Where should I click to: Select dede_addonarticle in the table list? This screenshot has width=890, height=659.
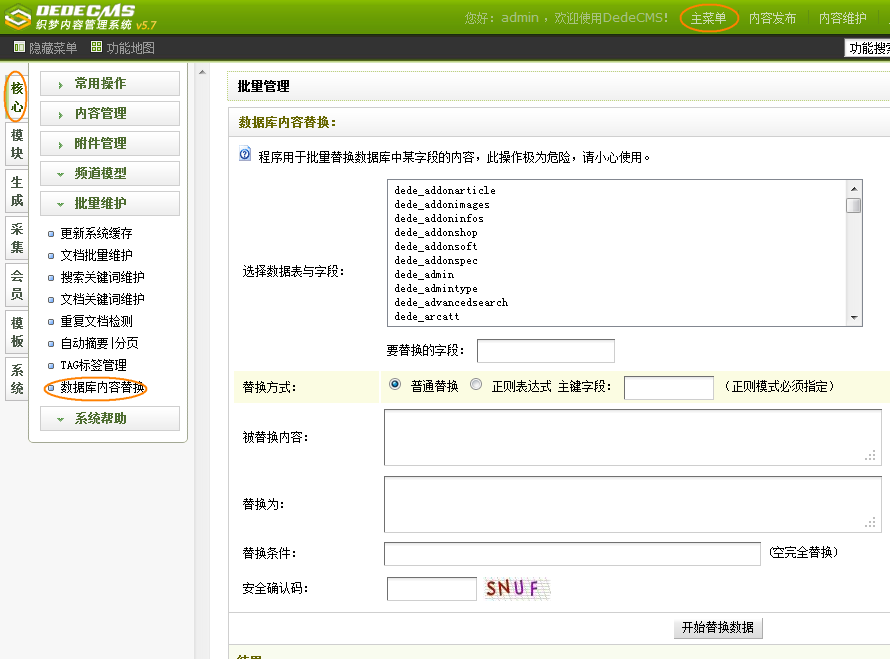tap(445, 190)
